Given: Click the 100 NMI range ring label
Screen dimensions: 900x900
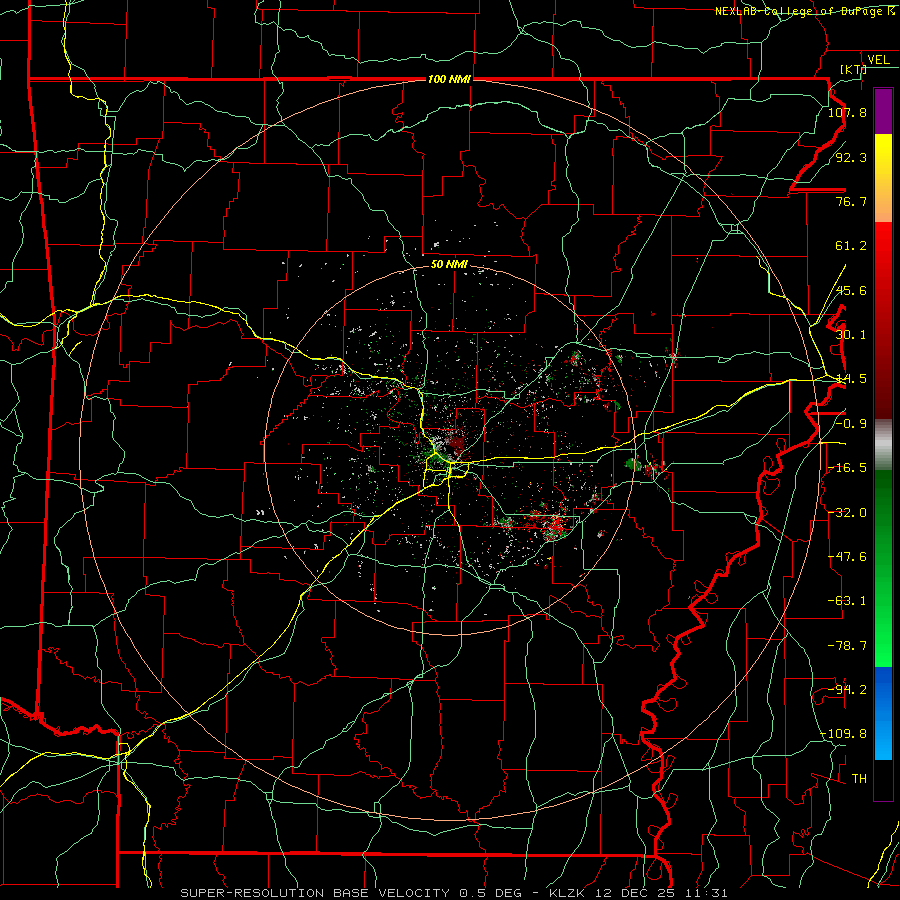Looking at the screenshot, I should [x=449, y=79].
